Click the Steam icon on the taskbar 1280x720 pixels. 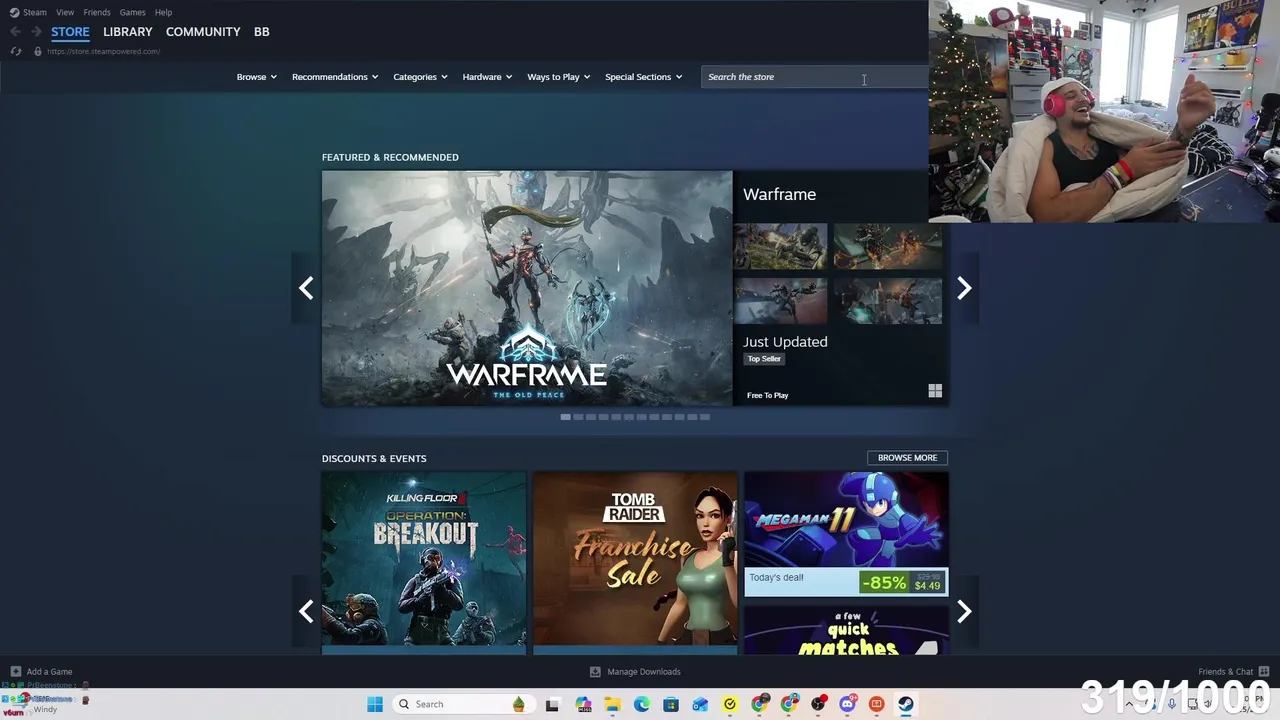click(x=906, y=704)
